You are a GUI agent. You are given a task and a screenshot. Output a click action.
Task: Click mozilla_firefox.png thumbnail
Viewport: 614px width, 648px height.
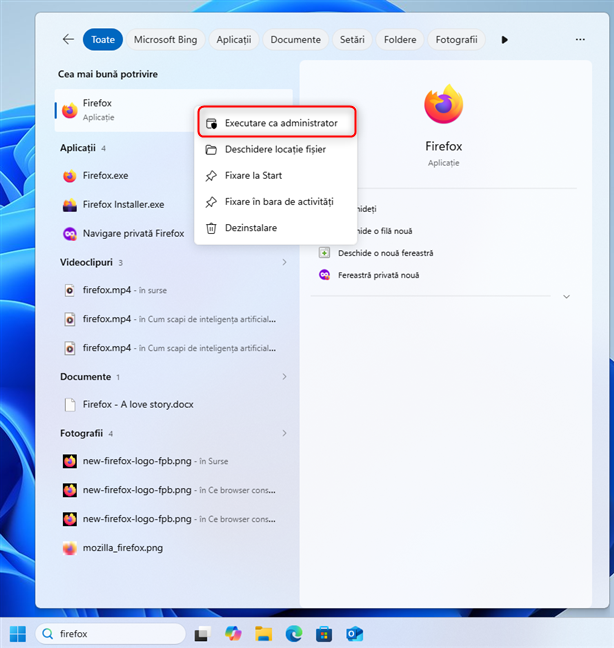[x=70, y=548]
